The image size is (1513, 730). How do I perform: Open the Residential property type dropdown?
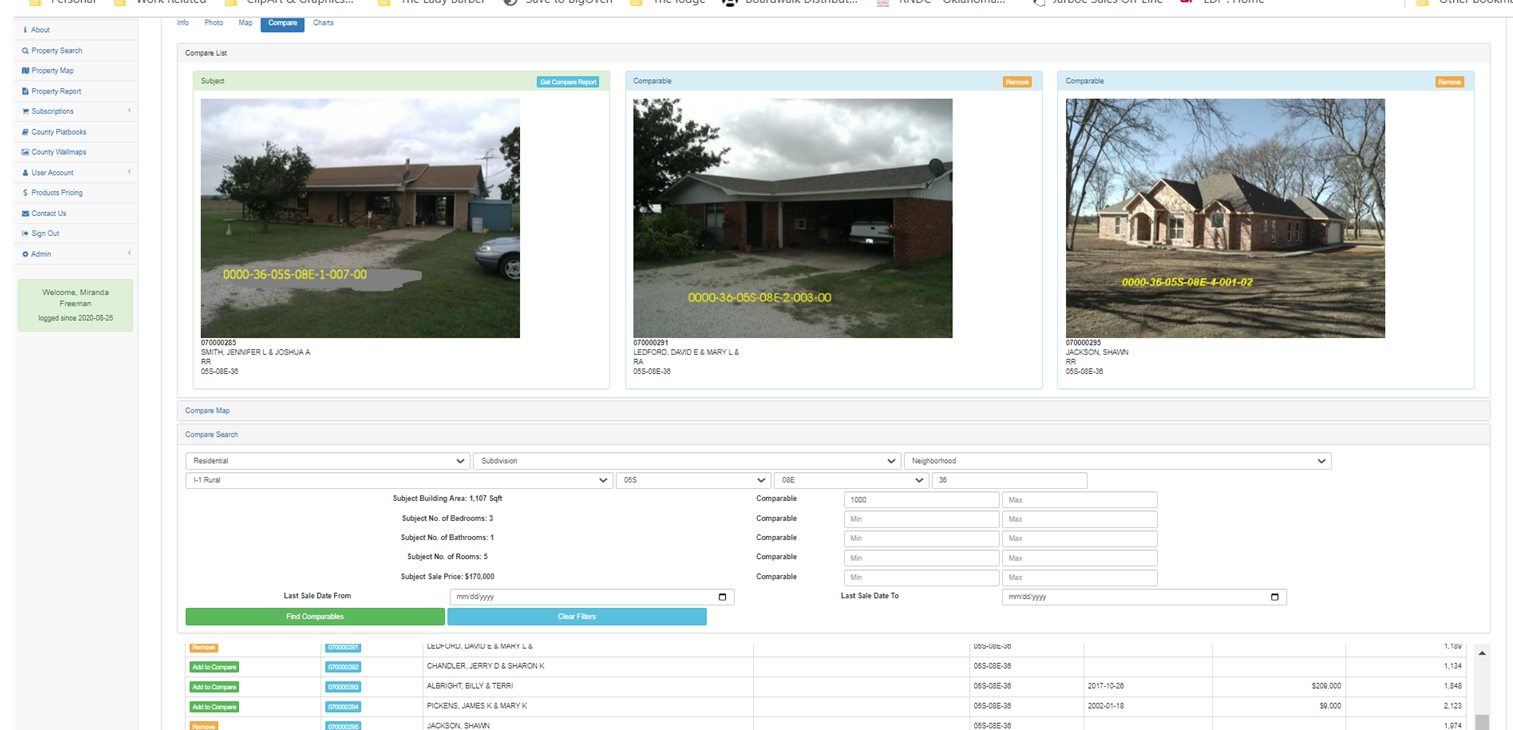tap(328, 461)
